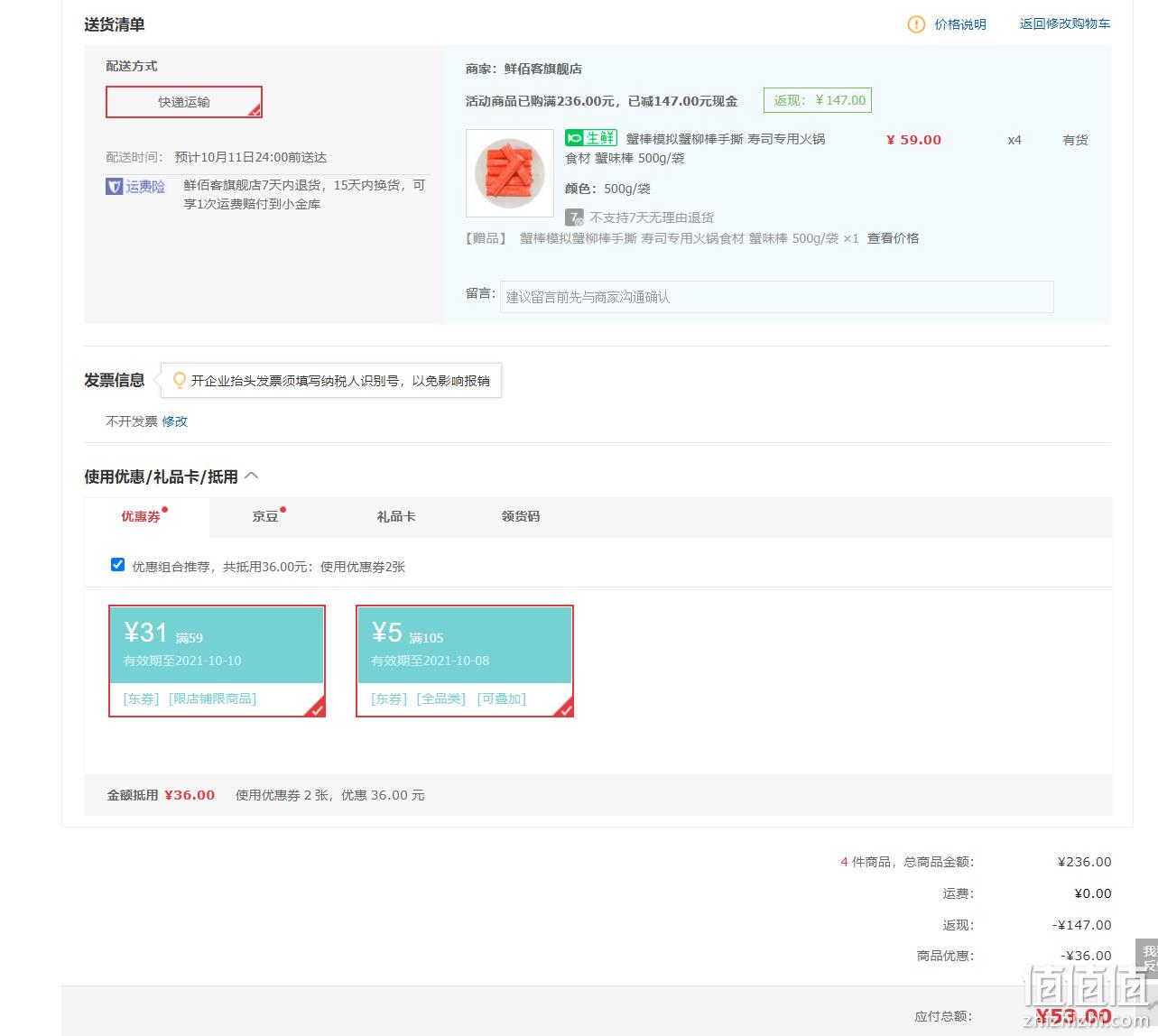
Task: Open the crab stick product thumbnail
Action: pyautogui.click(x=510, y=172)
